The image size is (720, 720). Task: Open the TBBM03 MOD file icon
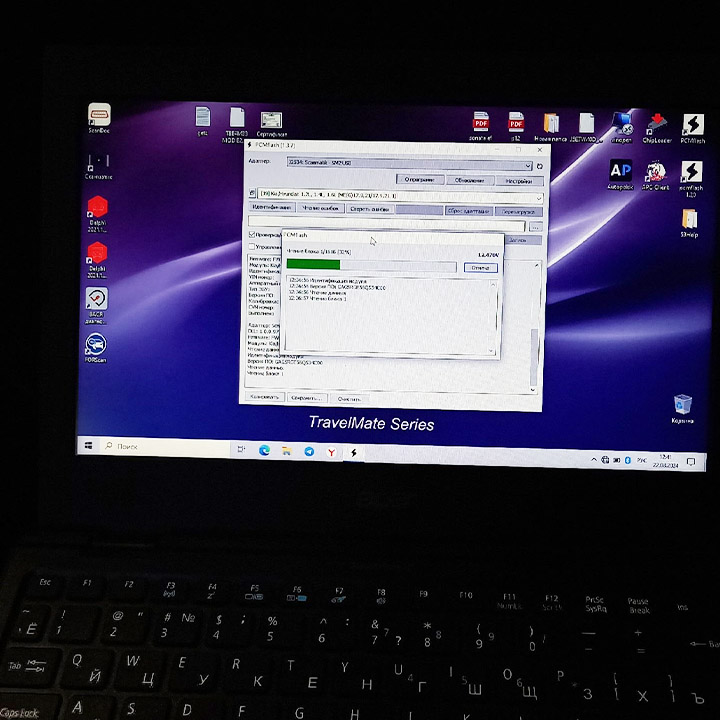click(236, 124)
